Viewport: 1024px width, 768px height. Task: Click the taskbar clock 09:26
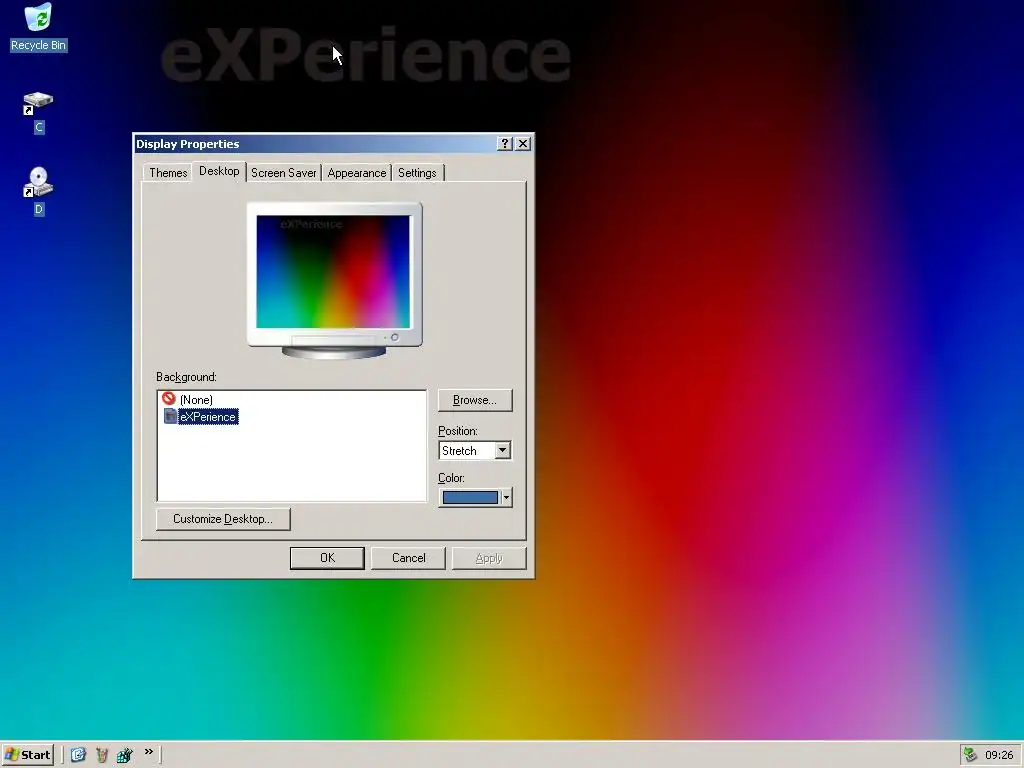point(999,755)
